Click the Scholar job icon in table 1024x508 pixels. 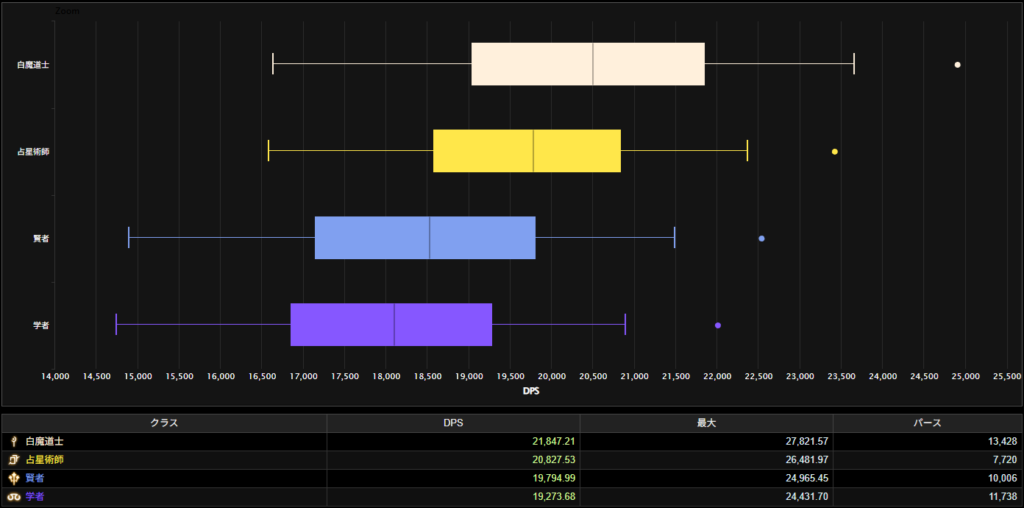point(14,497)
